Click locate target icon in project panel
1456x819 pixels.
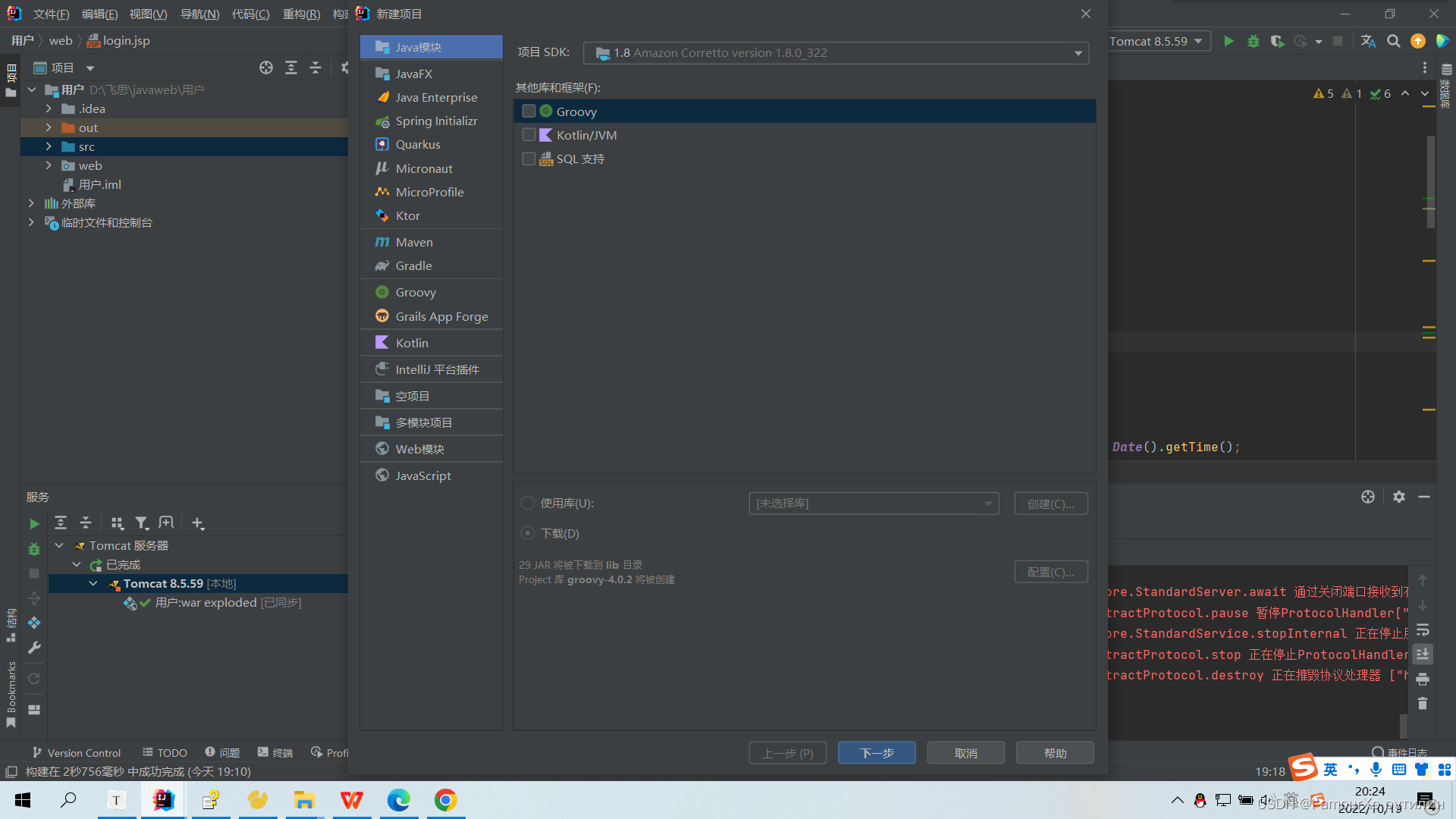(266, 67)
